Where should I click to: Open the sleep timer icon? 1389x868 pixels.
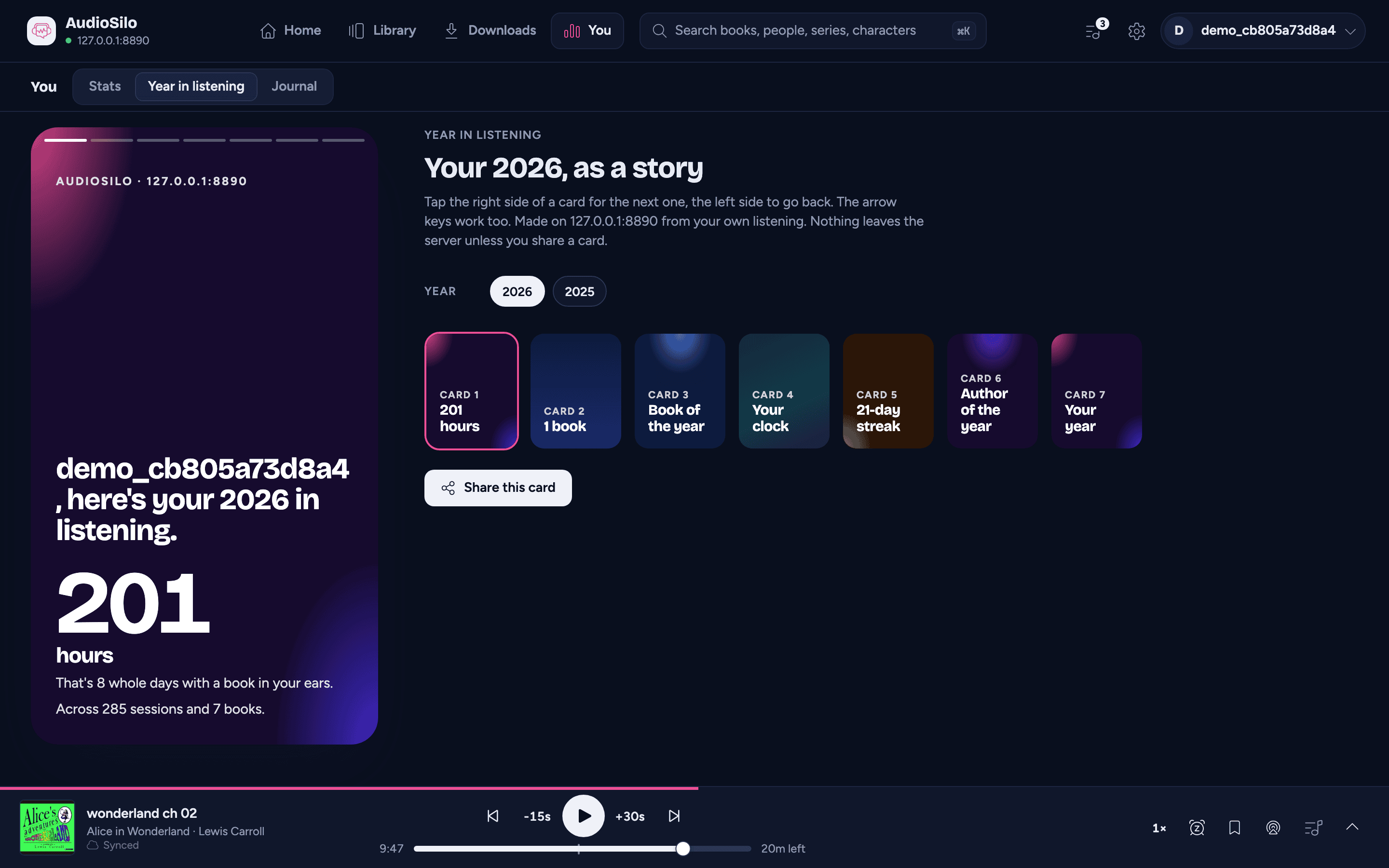(x=1197, y=827)
